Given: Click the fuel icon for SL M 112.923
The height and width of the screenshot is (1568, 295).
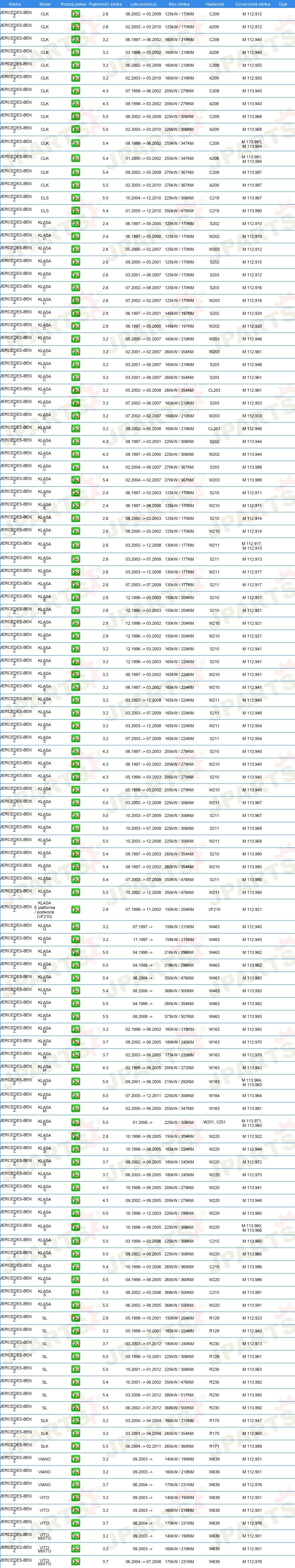Looking at the screenshot, I should point(75,1318).
